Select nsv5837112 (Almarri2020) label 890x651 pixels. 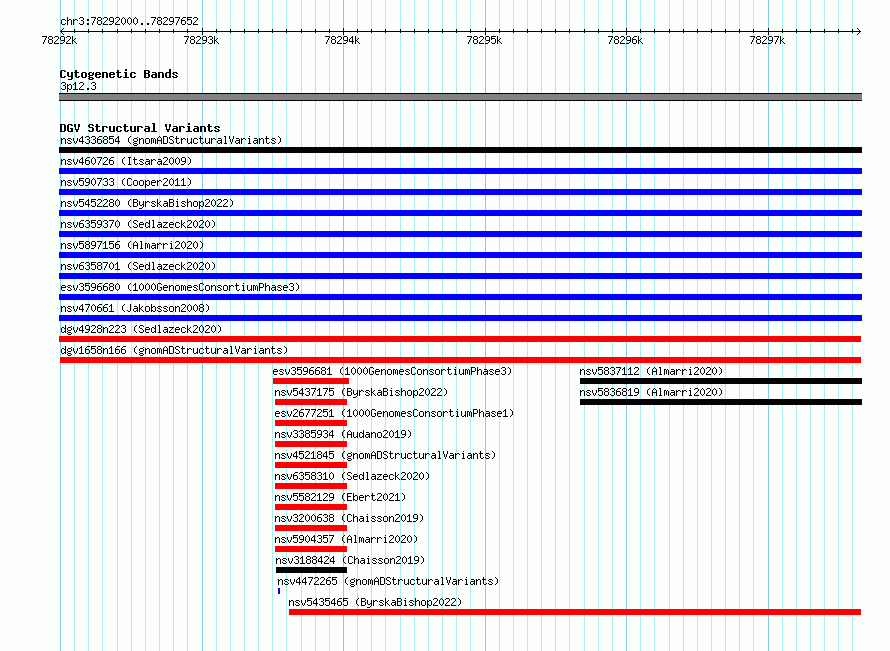pyautogui.click(x=651, y=371)
